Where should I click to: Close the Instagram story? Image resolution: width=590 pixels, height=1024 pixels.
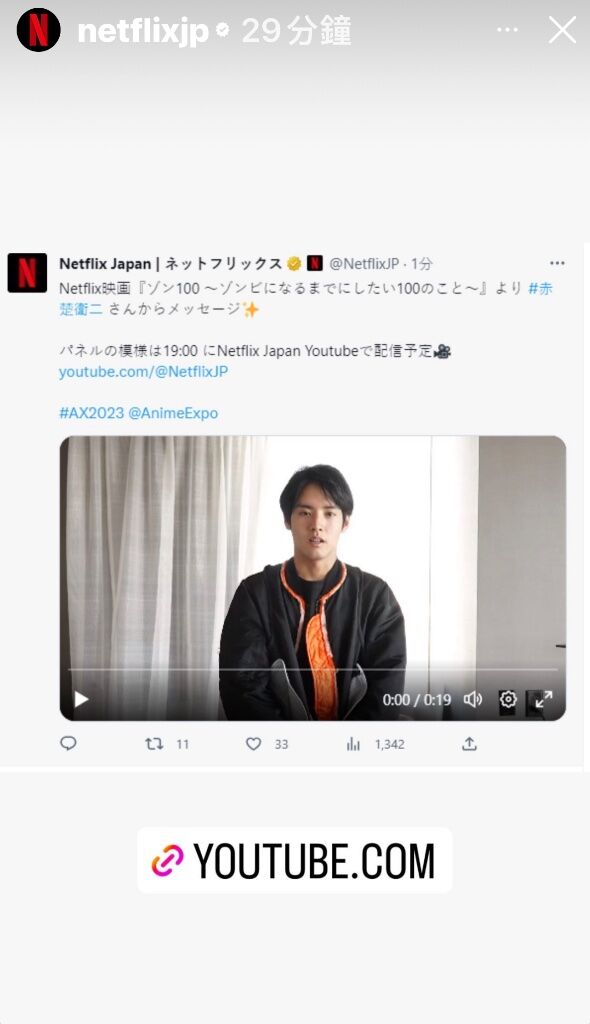(562, 30)
